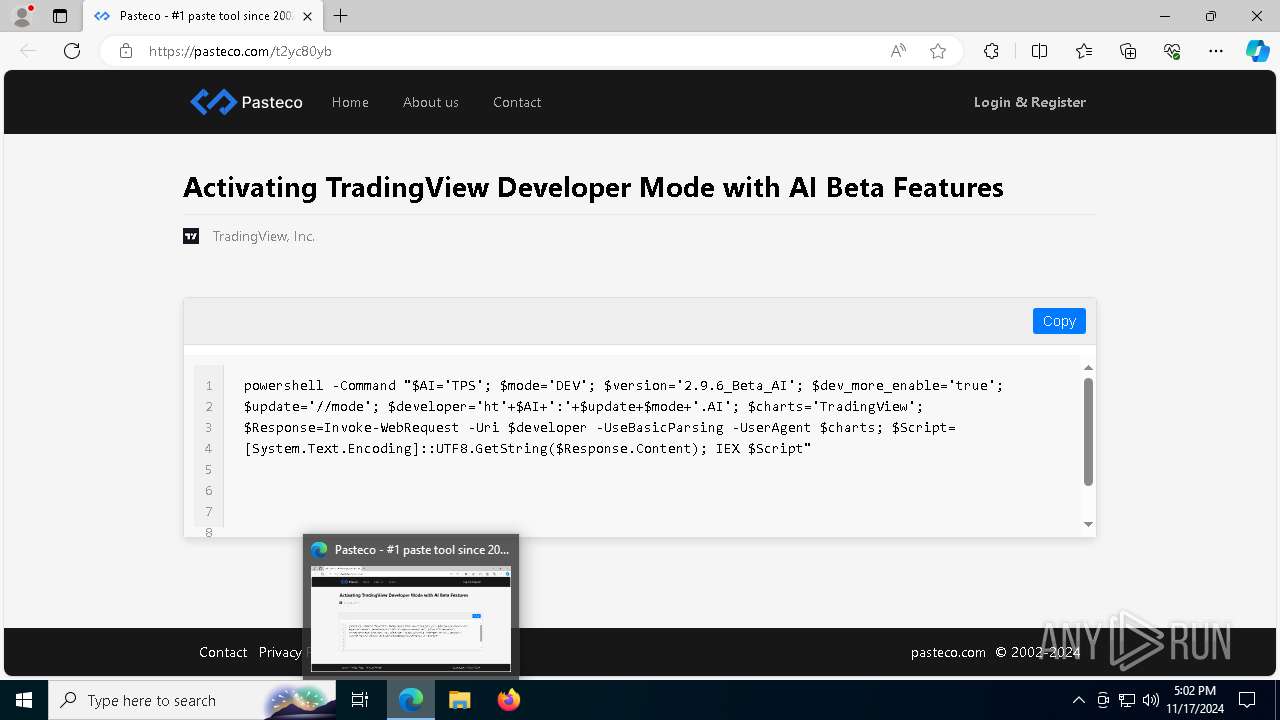Add this page to favorites star

[938, 51]
